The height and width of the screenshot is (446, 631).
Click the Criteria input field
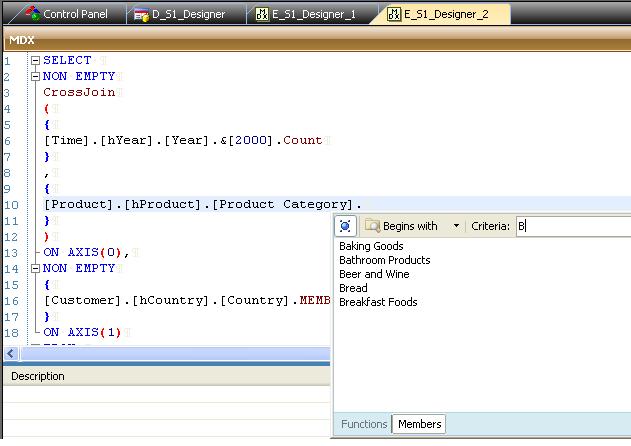573,226
